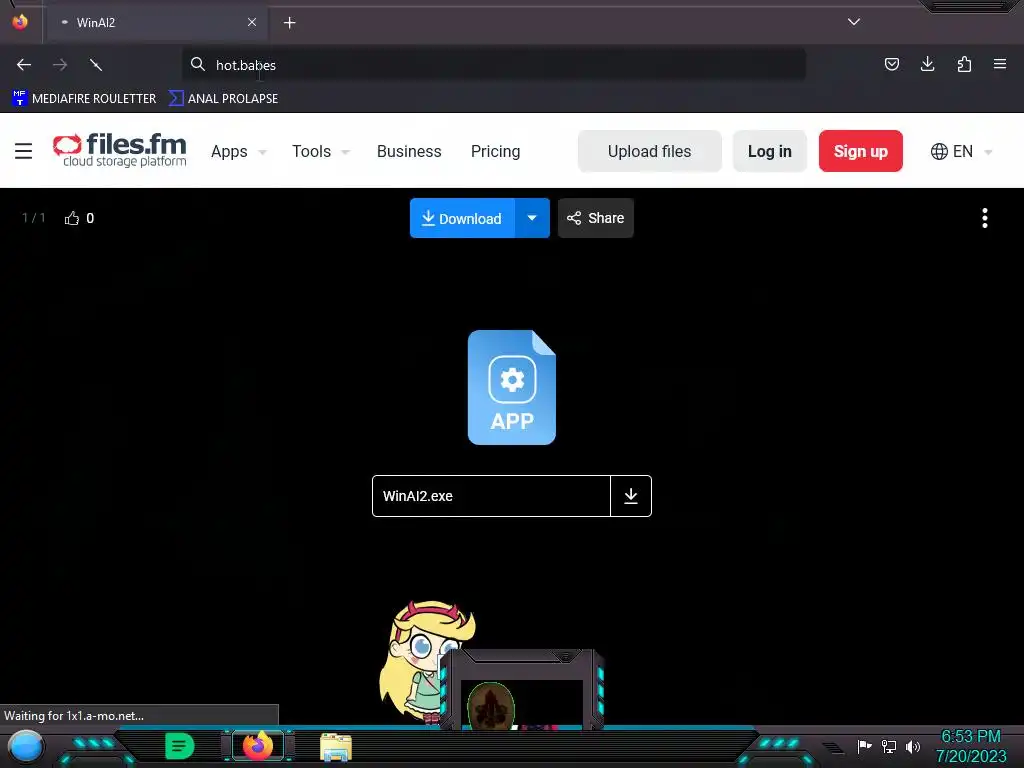The width and height of the screenshot is (1024, 768).
Task: Expand the list all tabs chevron
Action: (x=854, y=22)
